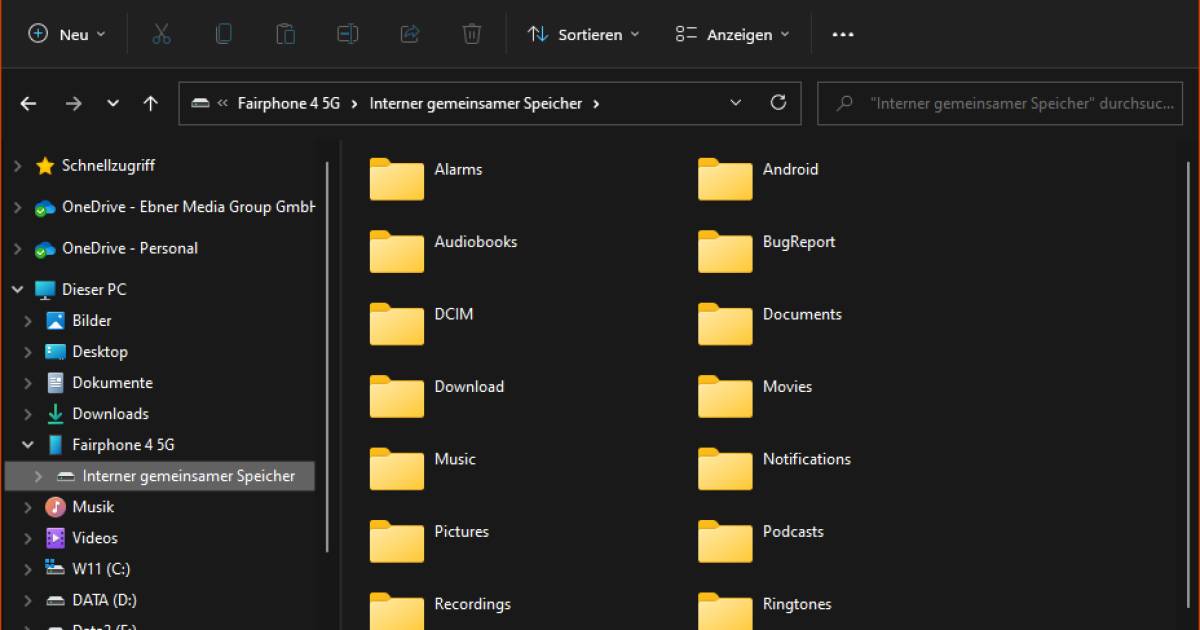Click chevron after Interner gemeinsamer Speicher breadcrumb
Image resolution: width=1200 pixels, height=630 pixels.
pyautogui.click(x=596, y=103)
